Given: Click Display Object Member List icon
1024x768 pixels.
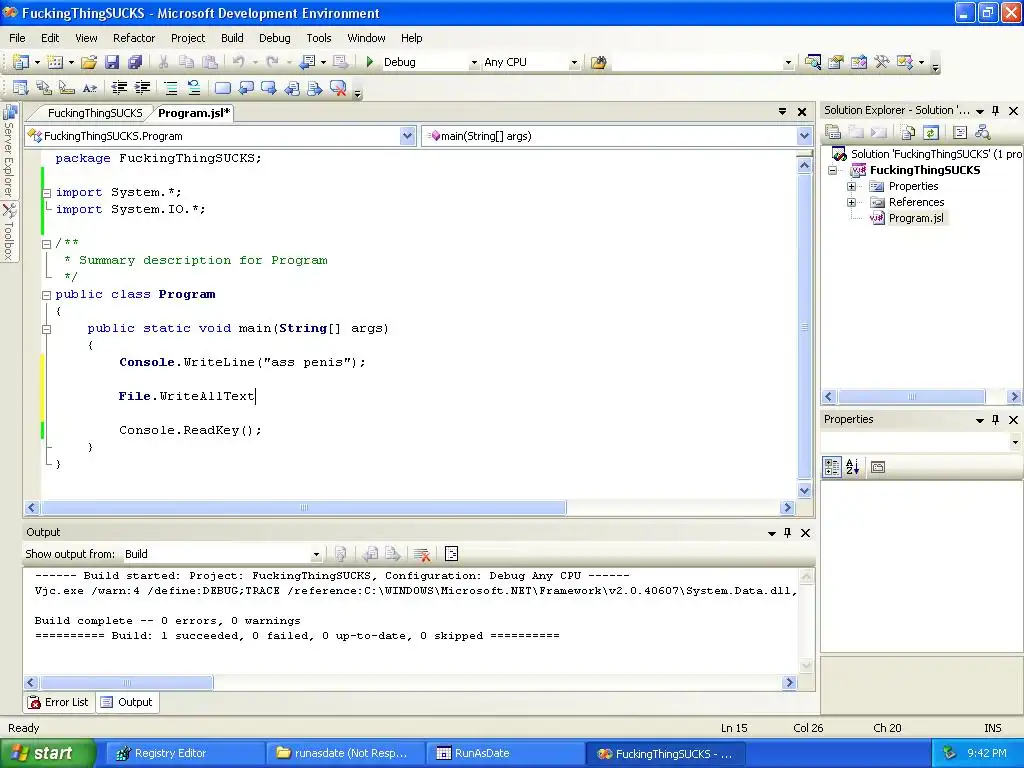Looking at the screenshot, I should (20, 88).
